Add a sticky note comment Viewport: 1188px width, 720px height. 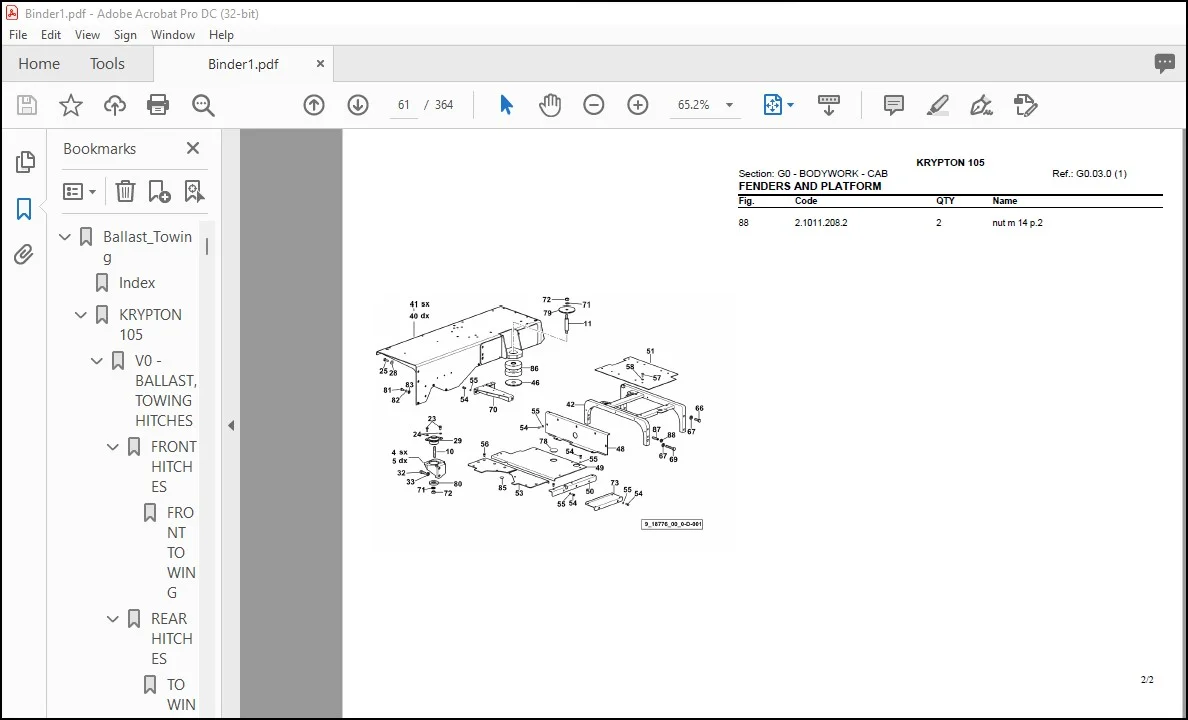click(893, 105)
